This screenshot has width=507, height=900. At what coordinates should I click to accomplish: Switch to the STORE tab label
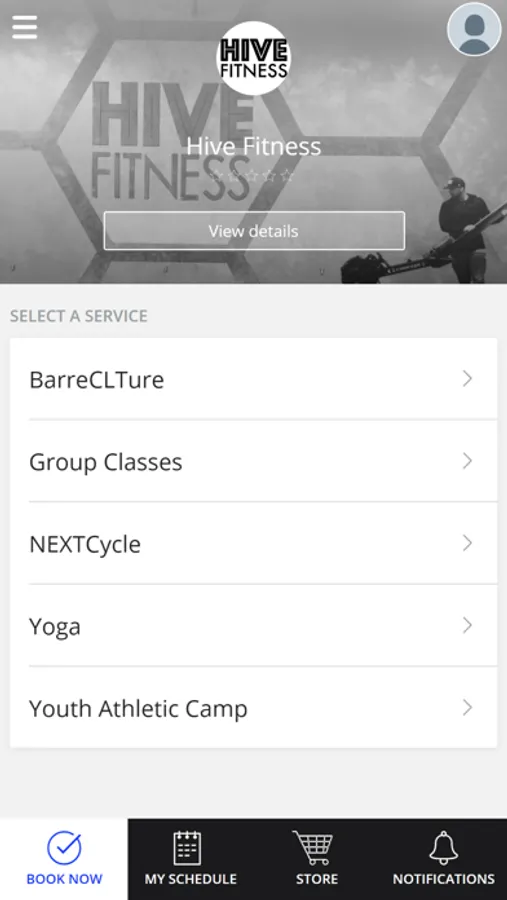coord(317,879)
